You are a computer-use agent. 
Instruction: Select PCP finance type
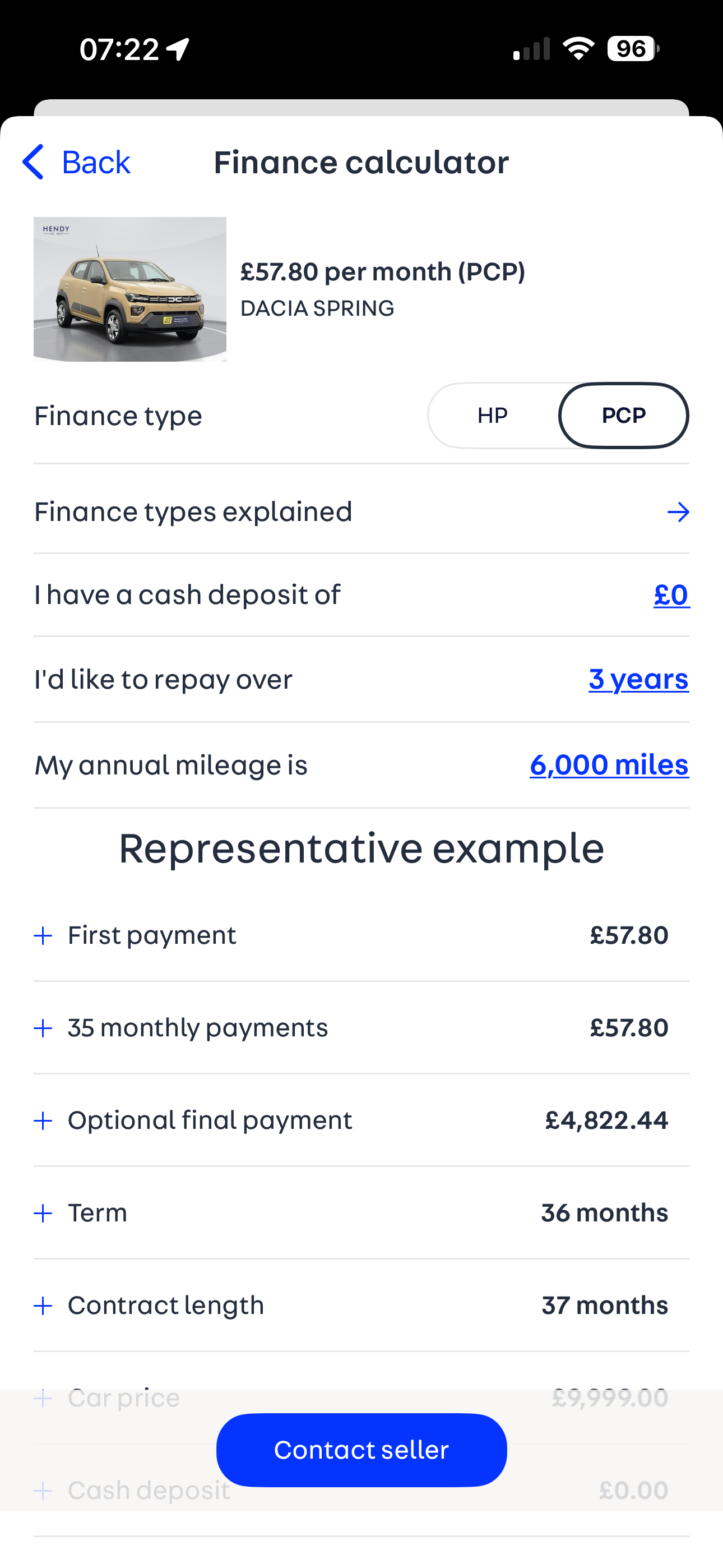click(x=623, y=416)
